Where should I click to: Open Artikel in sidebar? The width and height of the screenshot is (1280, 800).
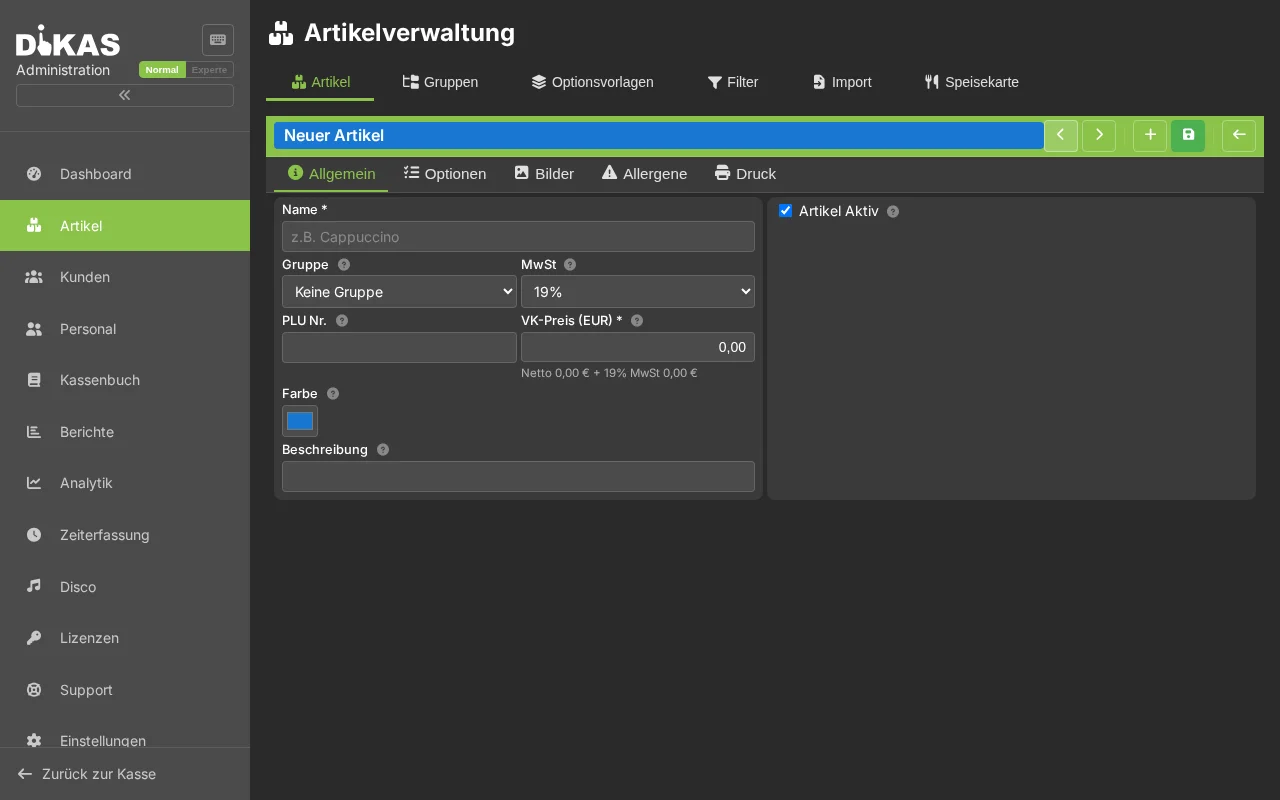(x=125, y=226)
